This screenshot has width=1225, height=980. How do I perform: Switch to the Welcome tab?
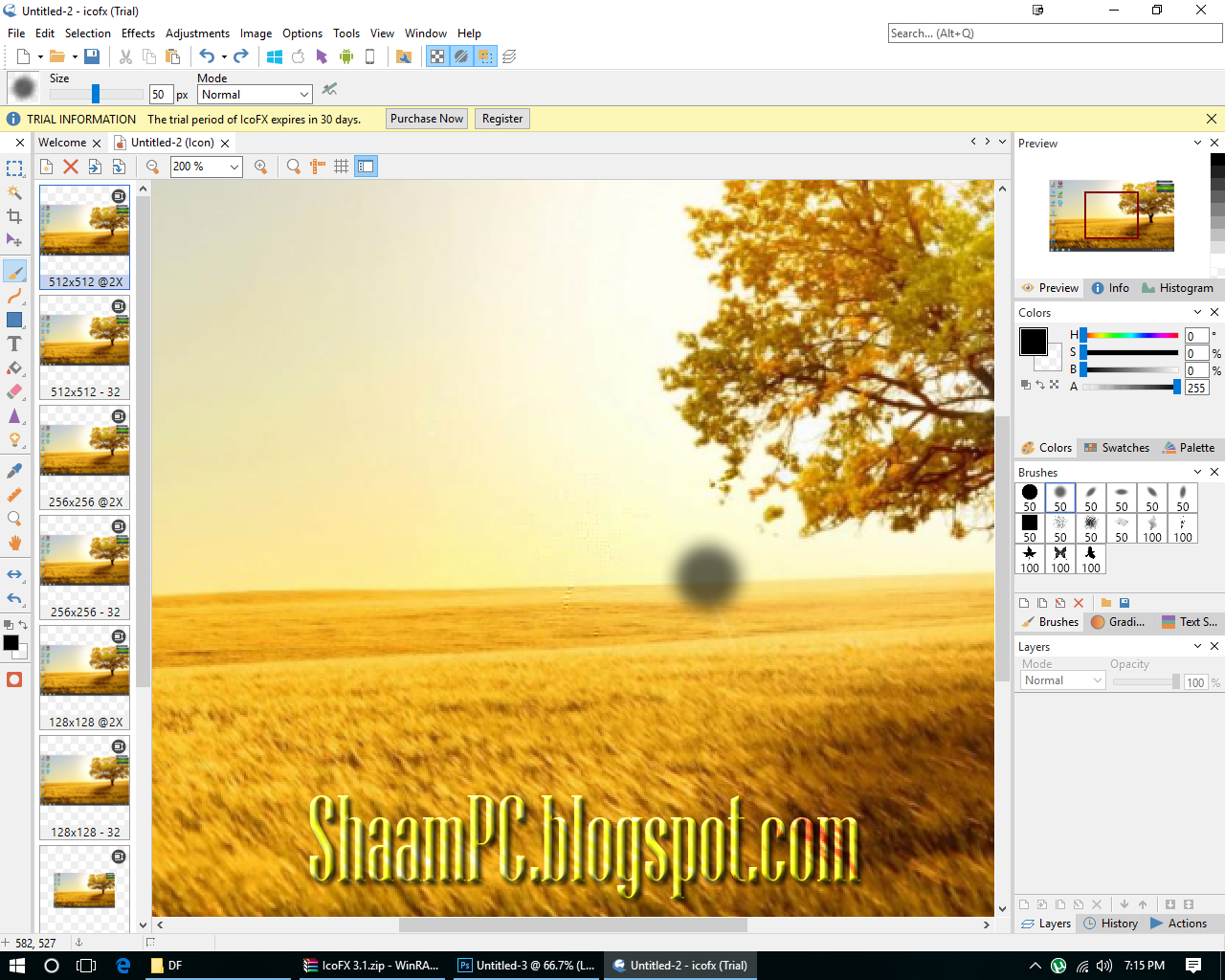62,143
